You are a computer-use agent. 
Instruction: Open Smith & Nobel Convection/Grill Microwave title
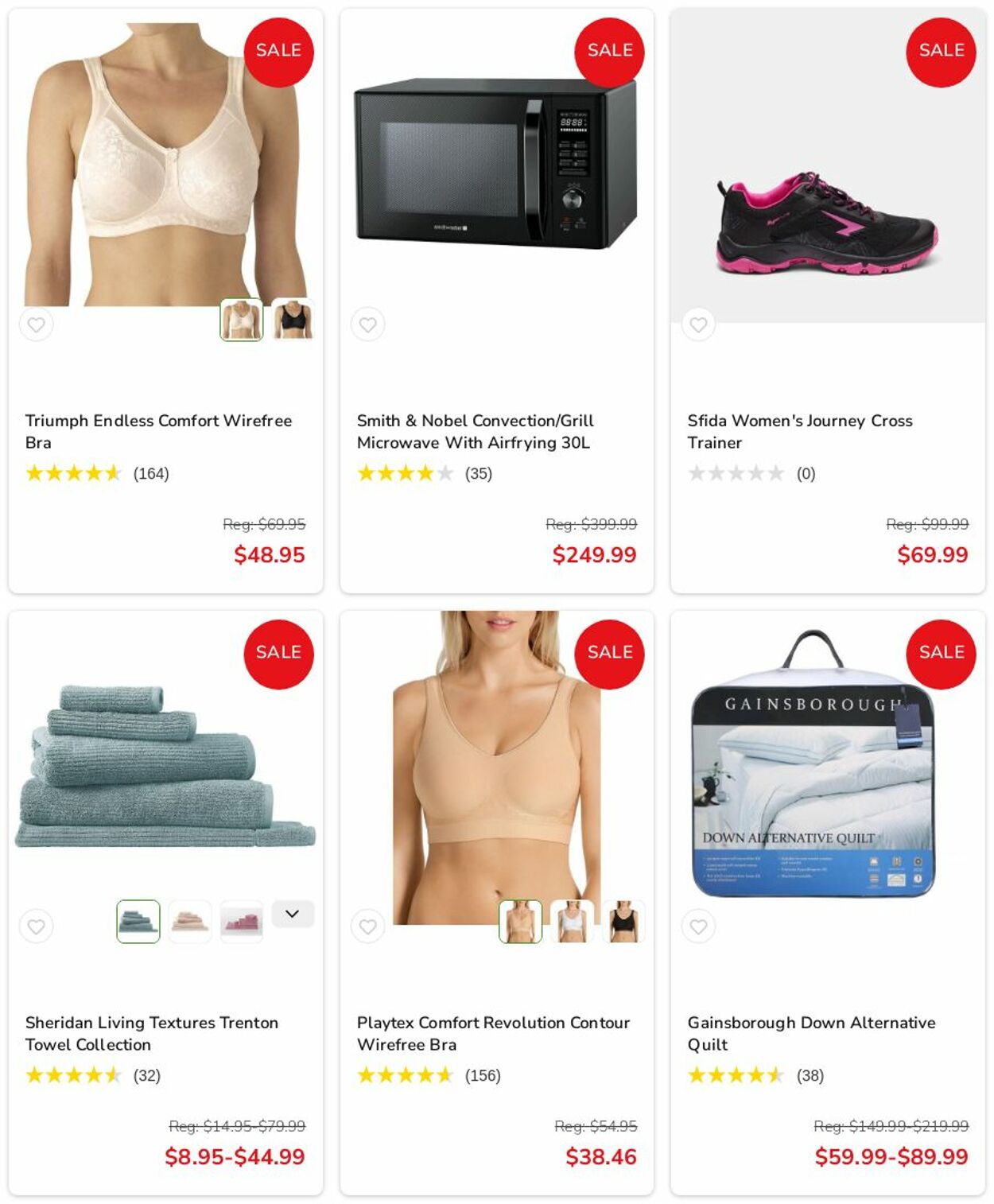click(476, 432)
